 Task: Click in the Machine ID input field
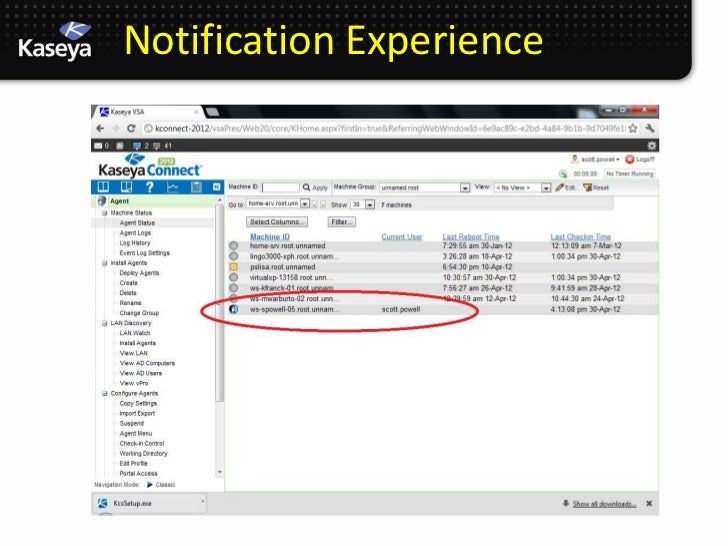coord(280,188)
